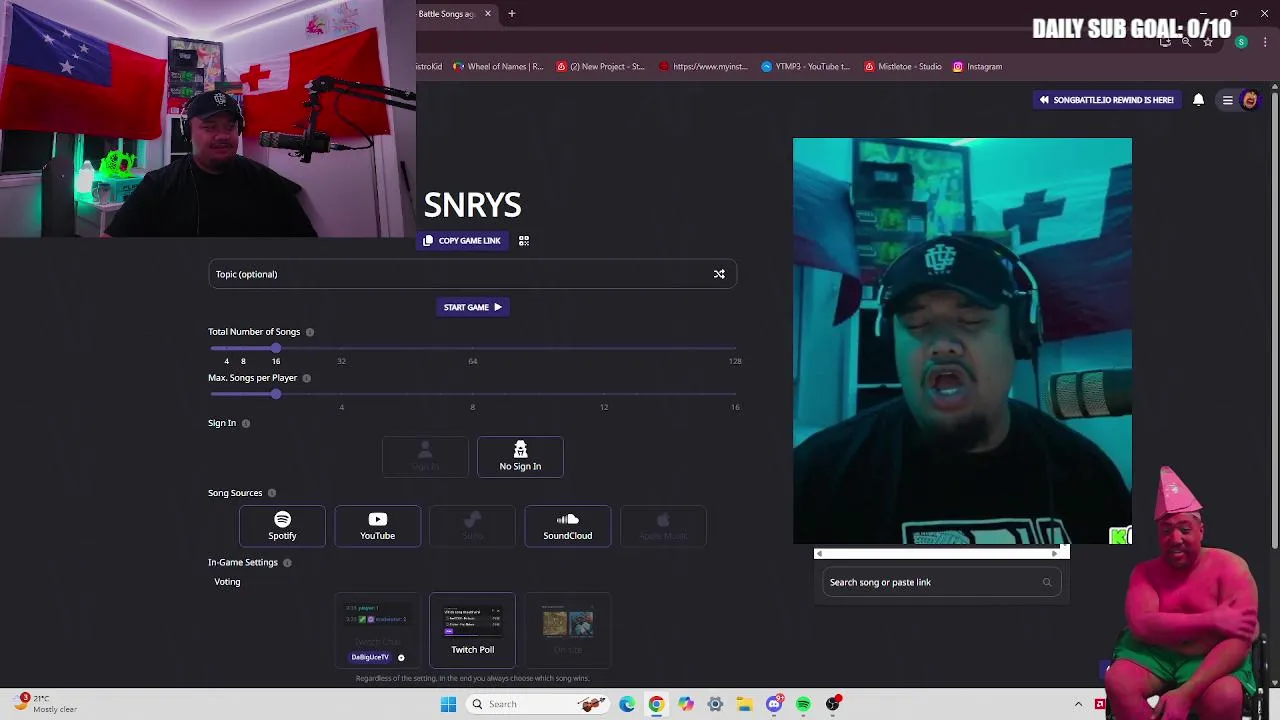Open the Wheel of Names bookmark
Screen dimensions: 1280x720
[x=498, y=67]
